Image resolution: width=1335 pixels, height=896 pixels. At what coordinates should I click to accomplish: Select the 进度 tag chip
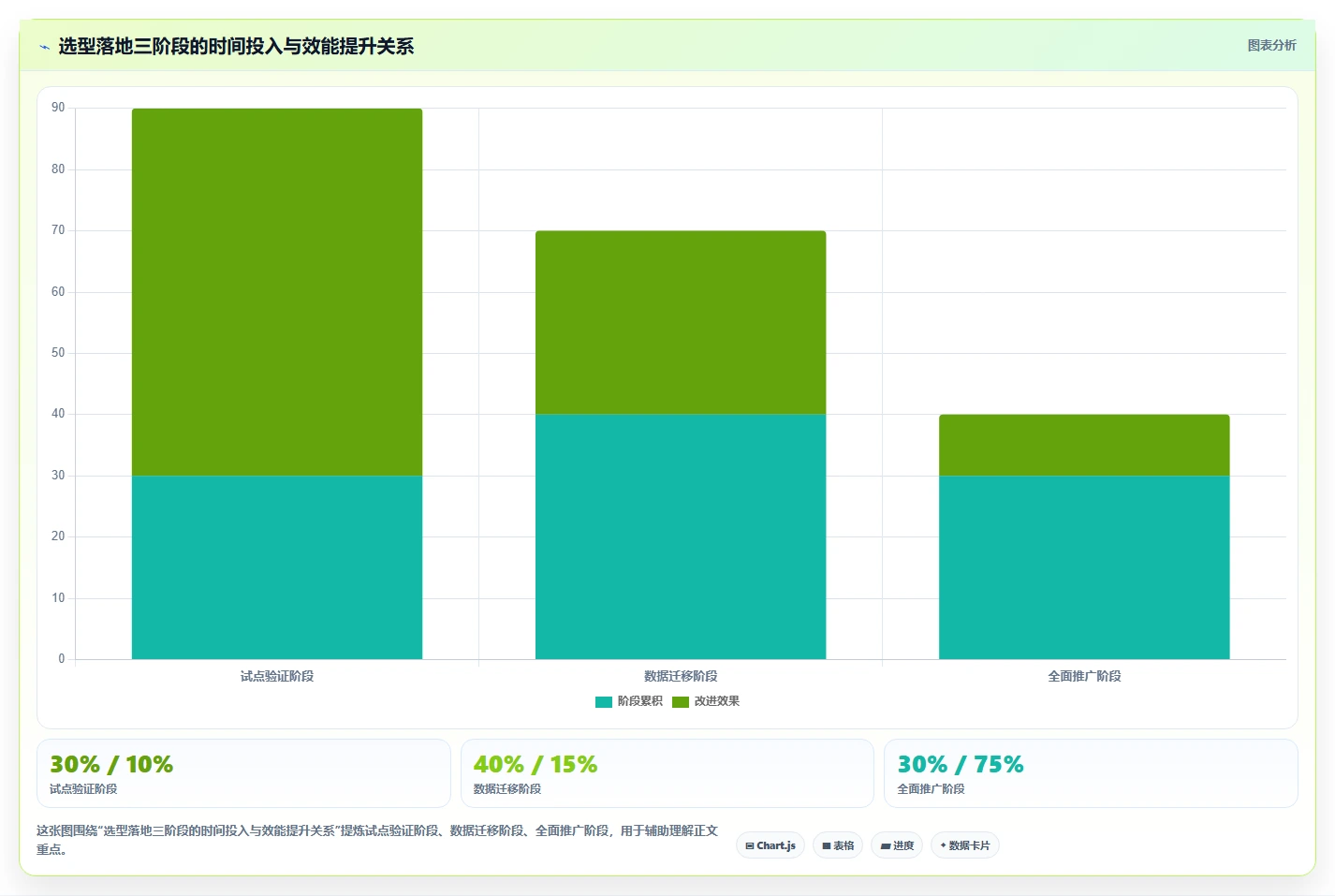(897, 845)
